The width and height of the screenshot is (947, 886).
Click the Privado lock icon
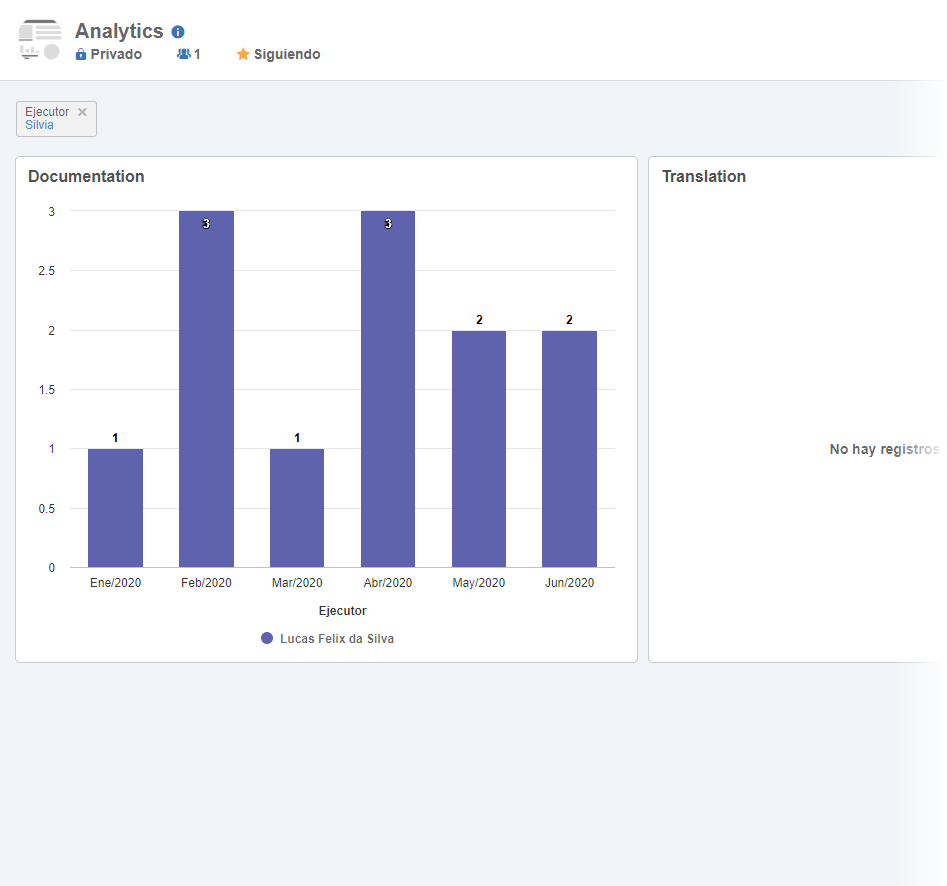coord(80,54)
